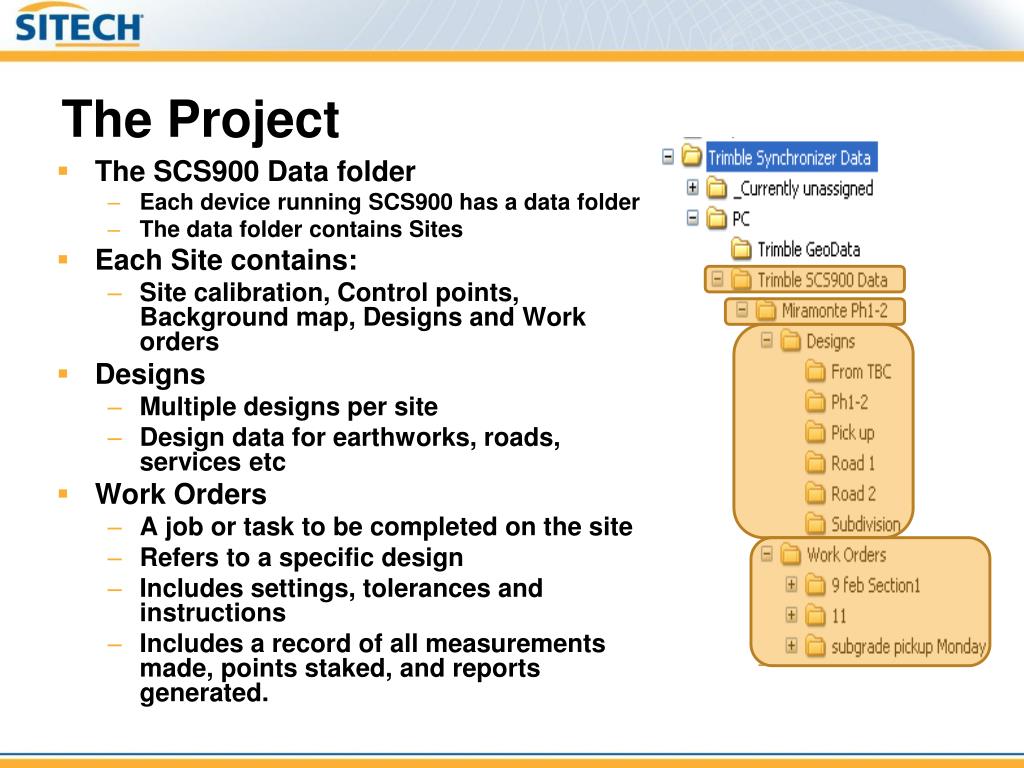Click the Work Orders folder icon
This screenshot has height=768, width=1024.
(x=791, y=554)
